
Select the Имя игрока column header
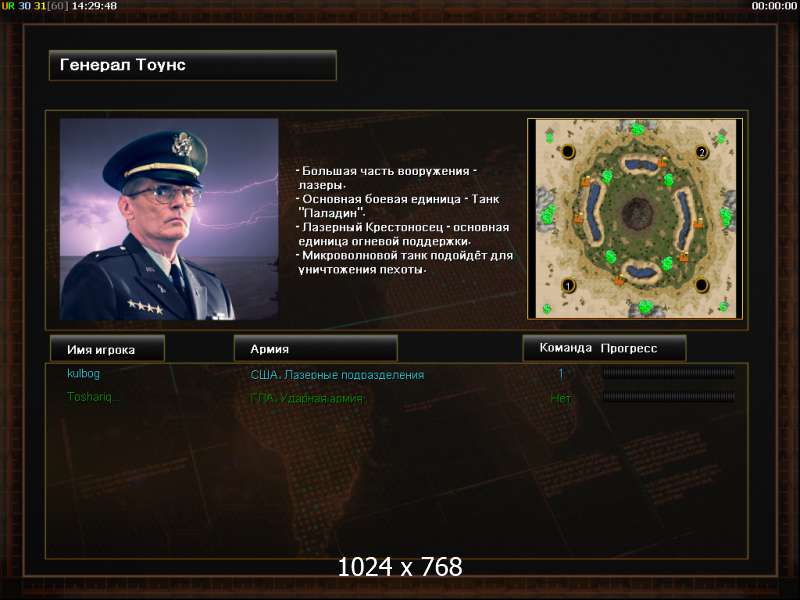click(x=107, y=349)
